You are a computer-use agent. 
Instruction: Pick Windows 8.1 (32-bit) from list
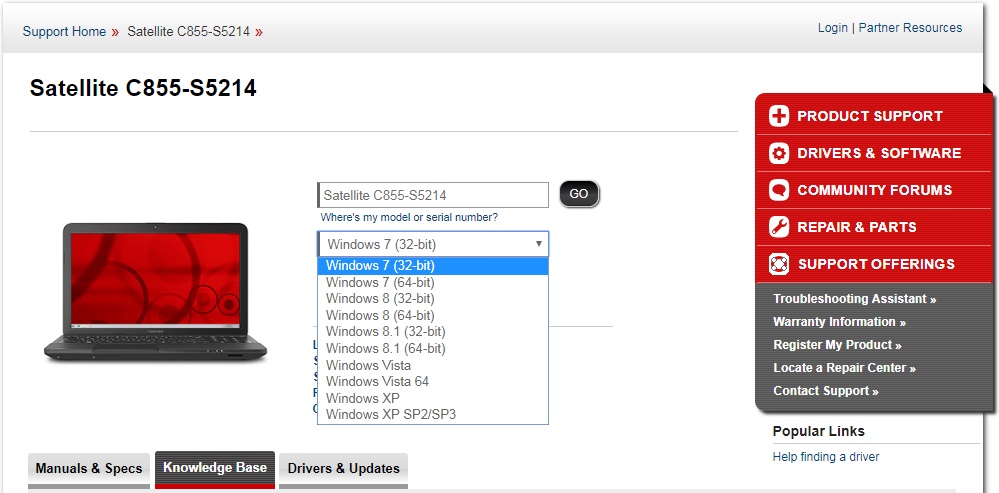[433, 332]
